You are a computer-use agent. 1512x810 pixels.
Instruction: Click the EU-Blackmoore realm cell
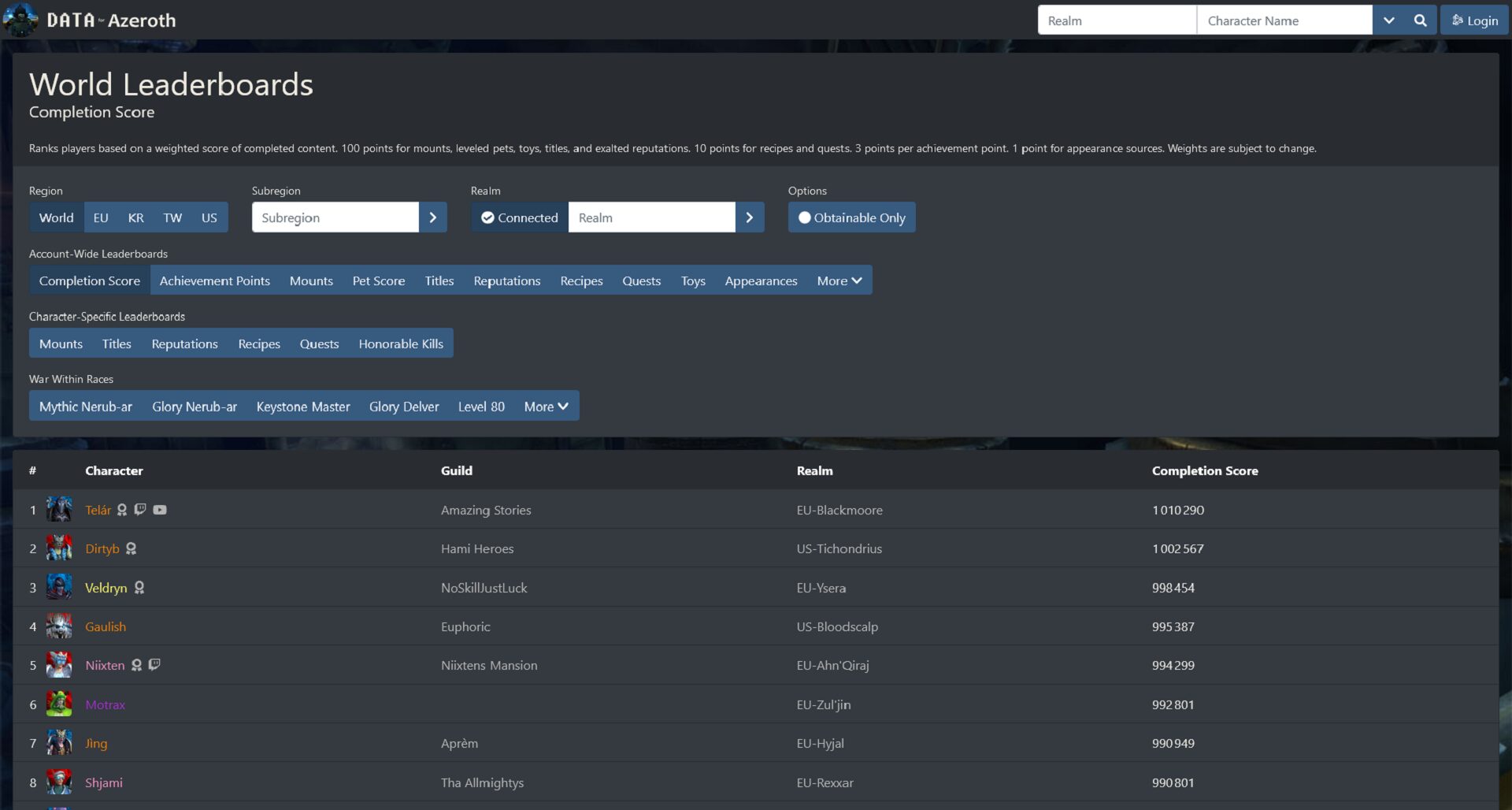pyautogui.click(x=839, y=511)
